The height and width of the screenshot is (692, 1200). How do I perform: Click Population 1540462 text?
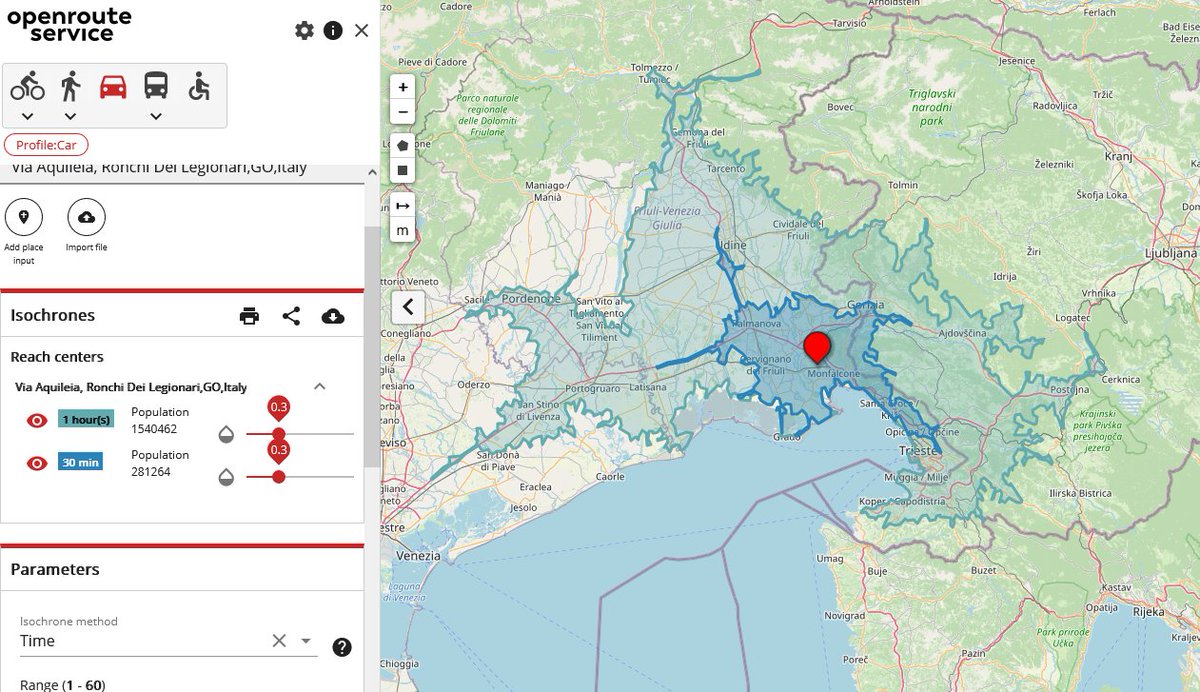160,420
